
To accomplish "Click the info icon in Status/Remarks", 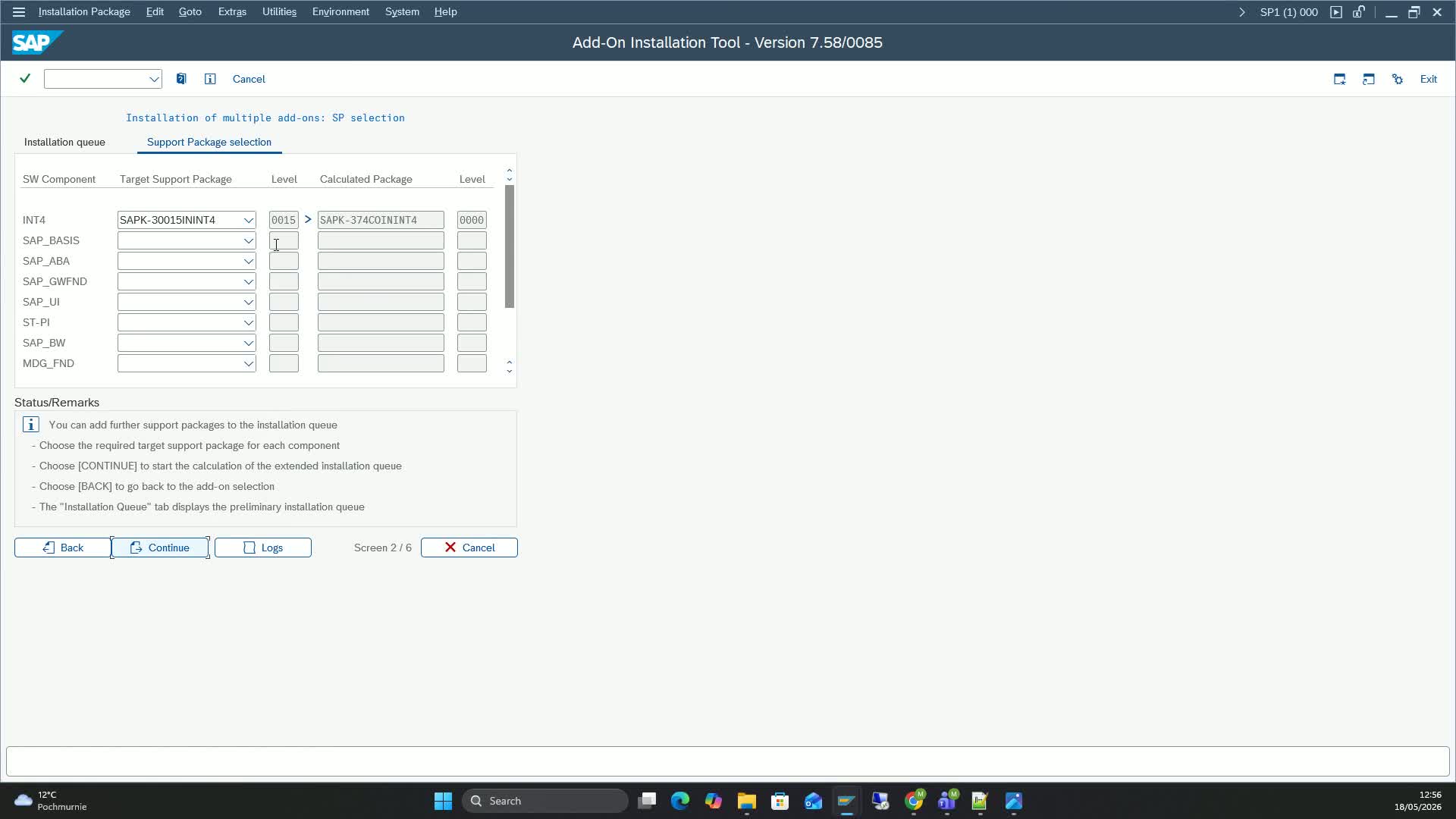I will (31, 425).
